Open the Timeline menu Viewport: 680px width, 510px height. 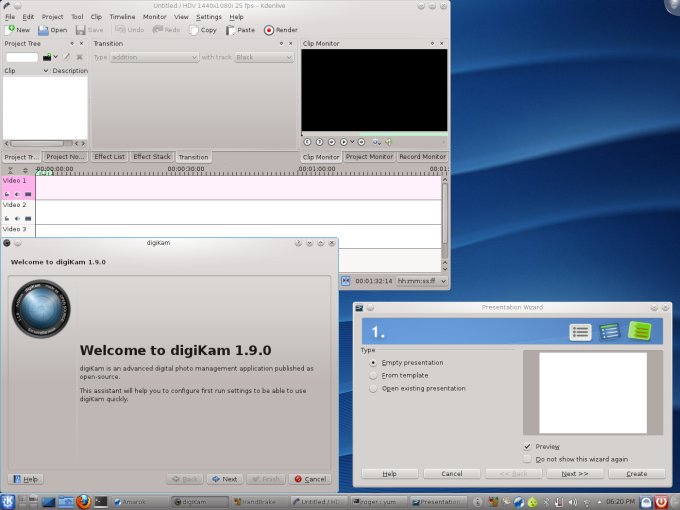pyautogui.click(x=122, y=17)
